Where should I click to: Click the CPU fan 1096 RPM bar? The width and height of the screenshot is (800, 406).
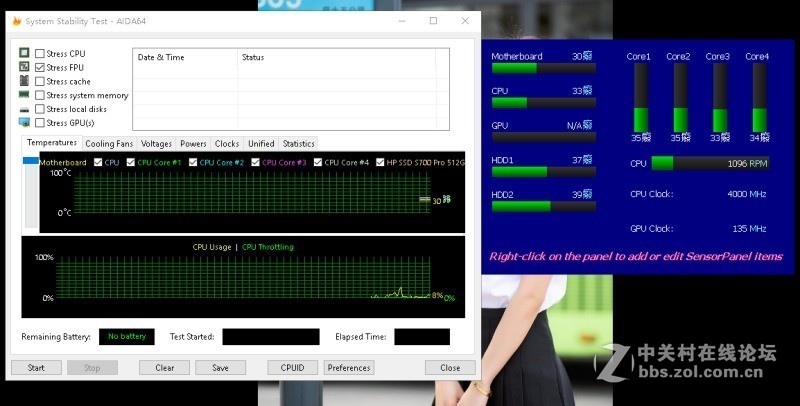coord(710,163)
